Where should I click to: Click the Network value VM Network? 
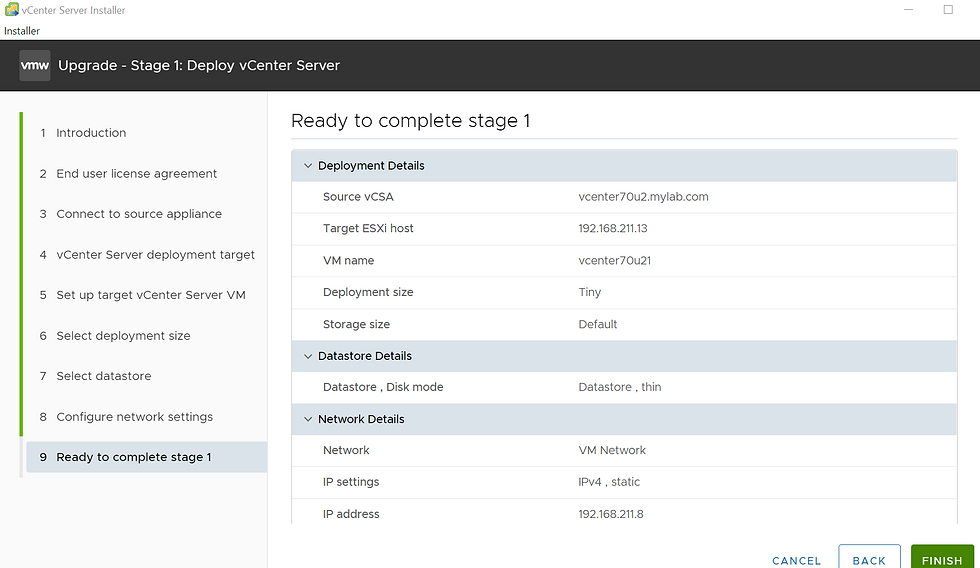(x=612, y=450)
